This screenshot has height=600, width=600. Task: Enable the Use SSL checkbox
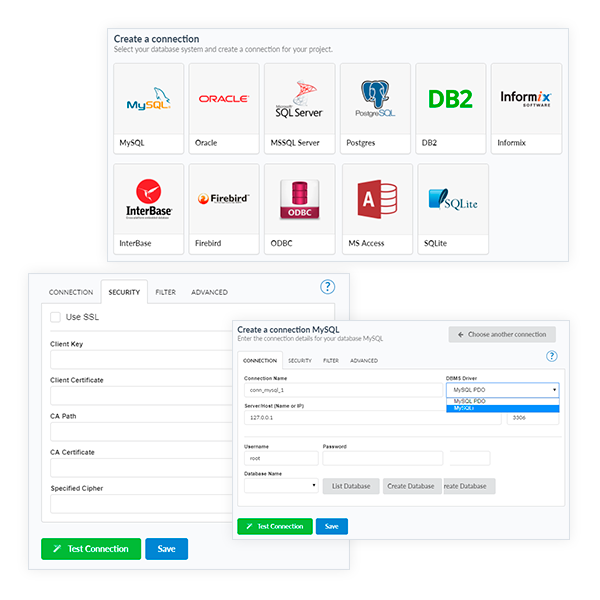[56, 317]
